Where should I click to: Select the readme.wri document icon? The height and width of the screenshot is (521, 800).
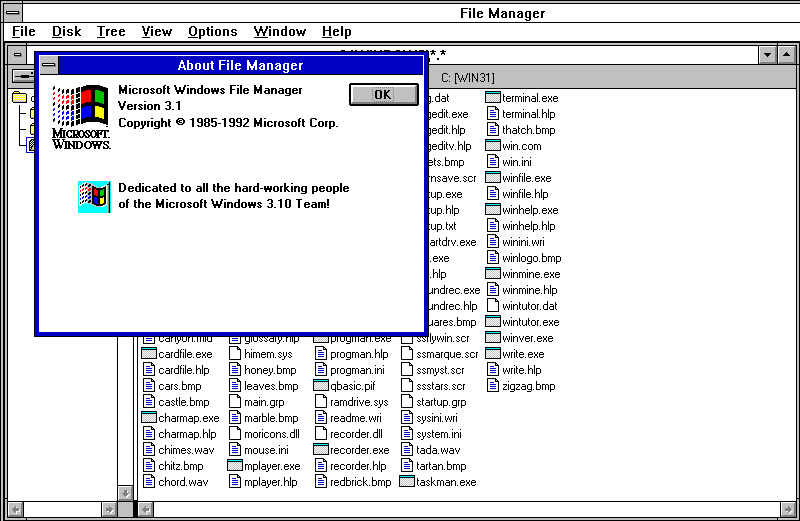coord(320,418)
